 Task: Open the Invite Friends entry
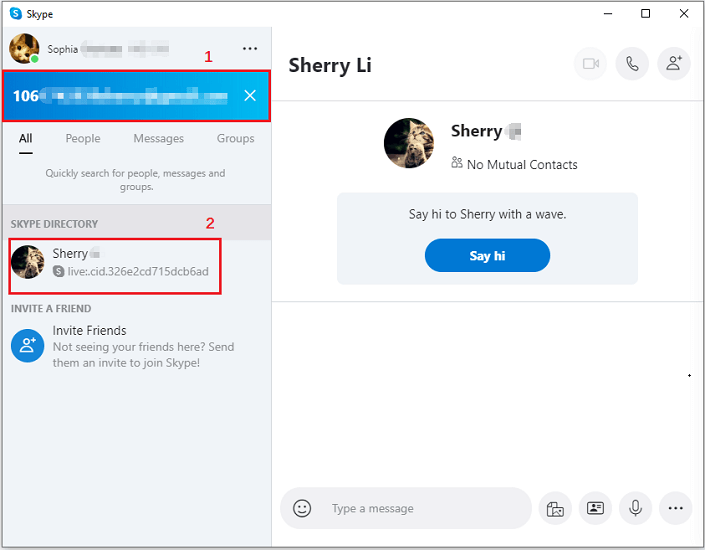pos(137,346)
